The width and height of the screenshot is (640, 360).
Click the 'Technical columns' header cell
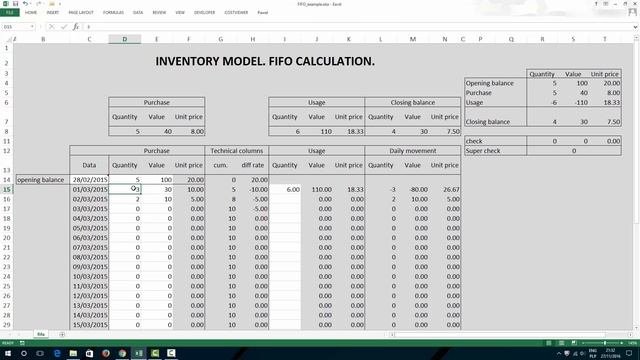coord(237,151)
